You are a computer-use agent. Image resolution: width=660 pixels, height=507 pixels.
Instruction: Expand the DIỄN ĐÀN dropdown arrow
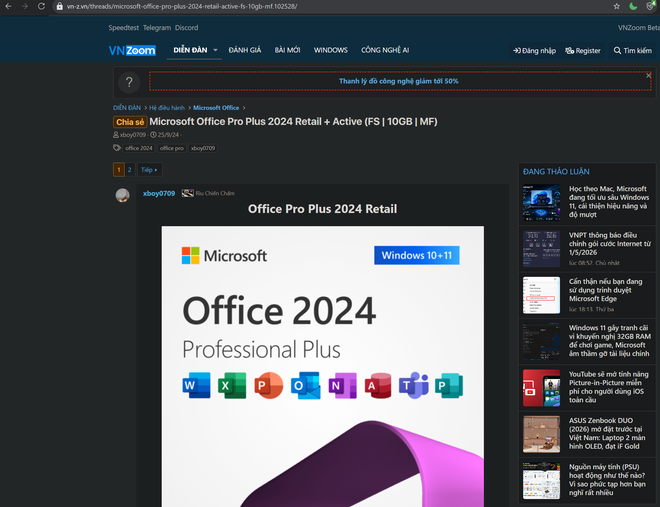click(215, 50)
